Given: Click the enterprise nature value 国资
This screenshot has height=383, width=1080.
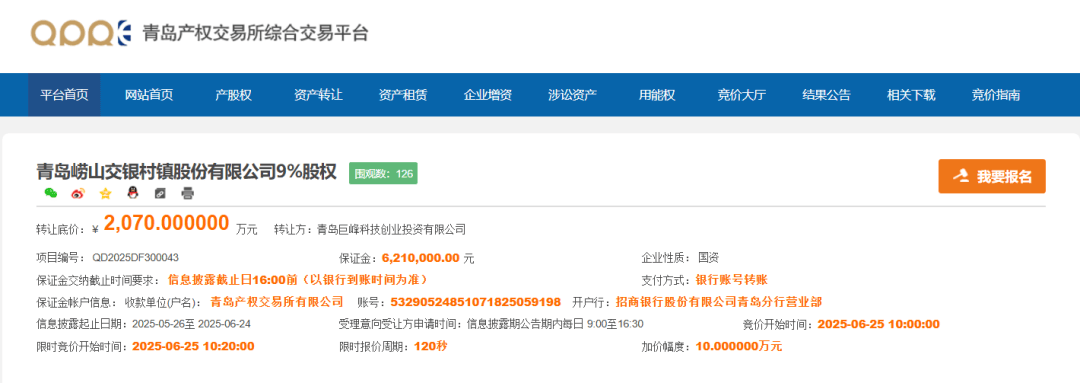Looking at the screenshot, I should pyautogui.click(x=708, y=258).
